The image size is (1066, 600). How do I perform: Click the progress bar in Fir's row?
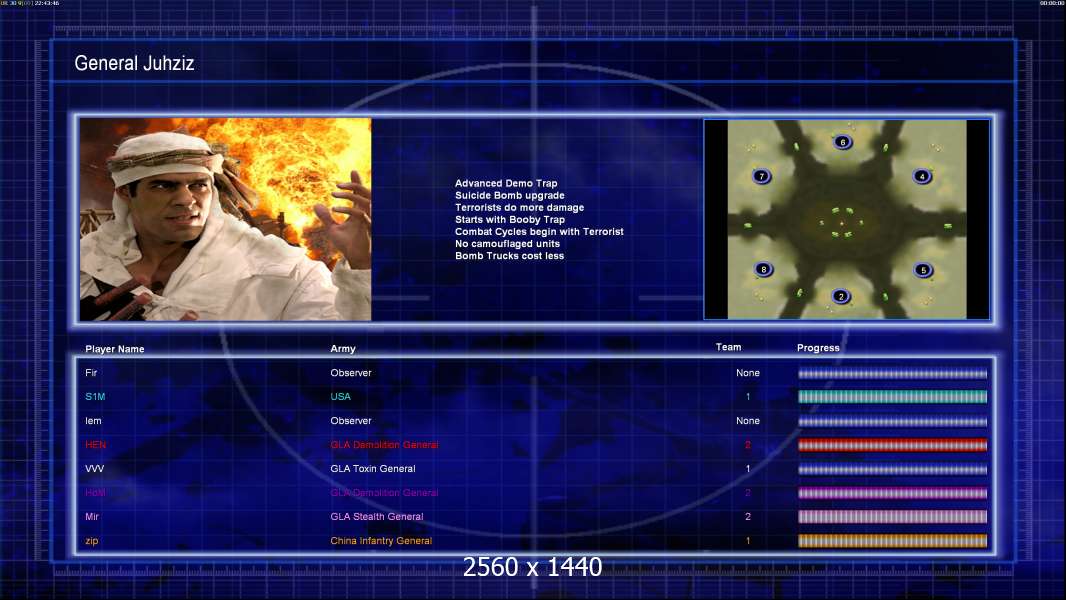click(893, 373)
